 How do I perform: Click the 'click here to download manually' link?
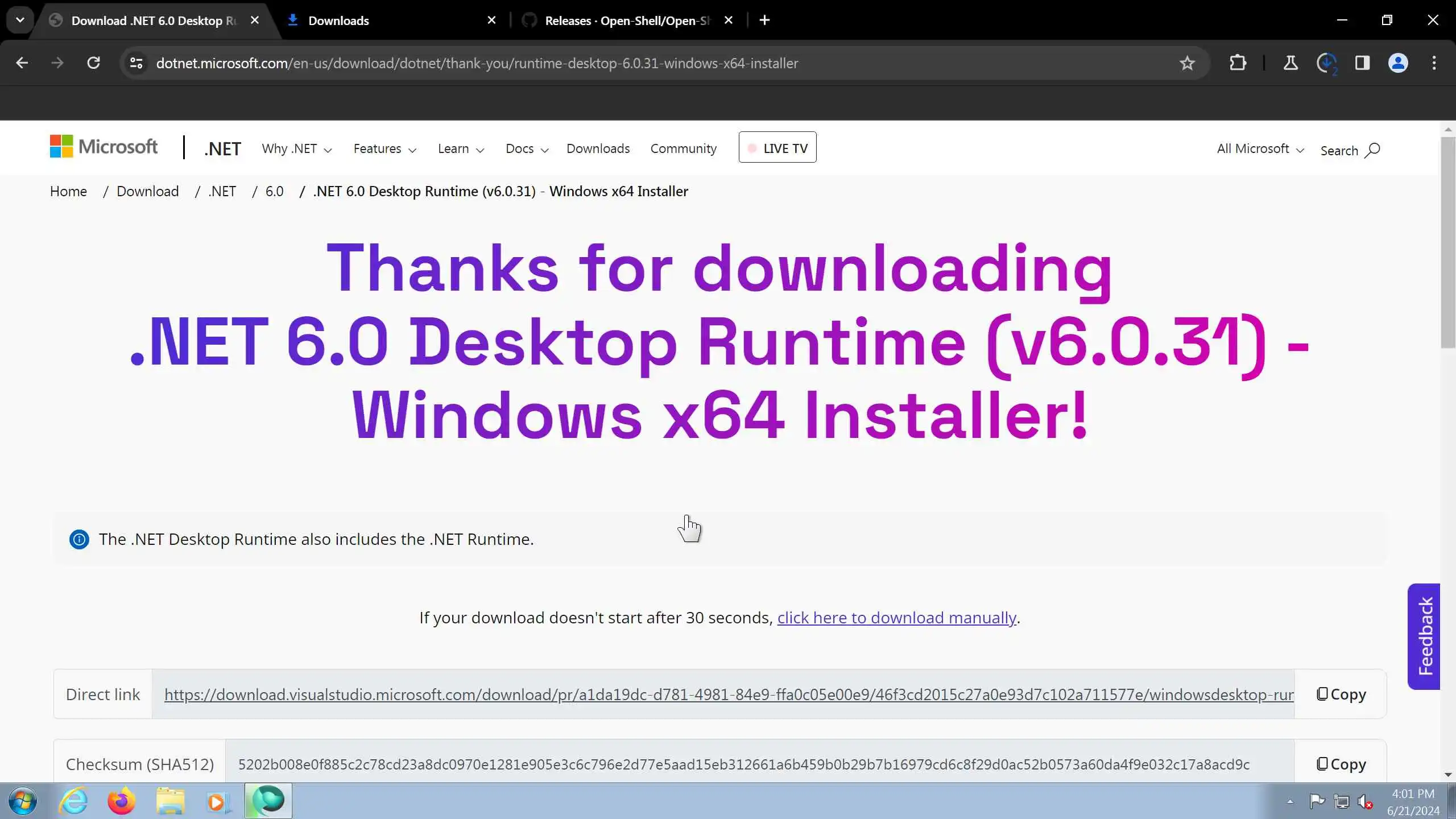tap(896, 618)
